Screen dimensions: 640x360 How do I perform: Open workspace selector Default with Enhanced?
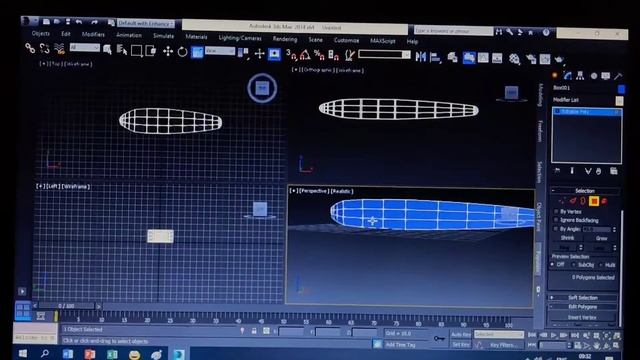(146, 24)
